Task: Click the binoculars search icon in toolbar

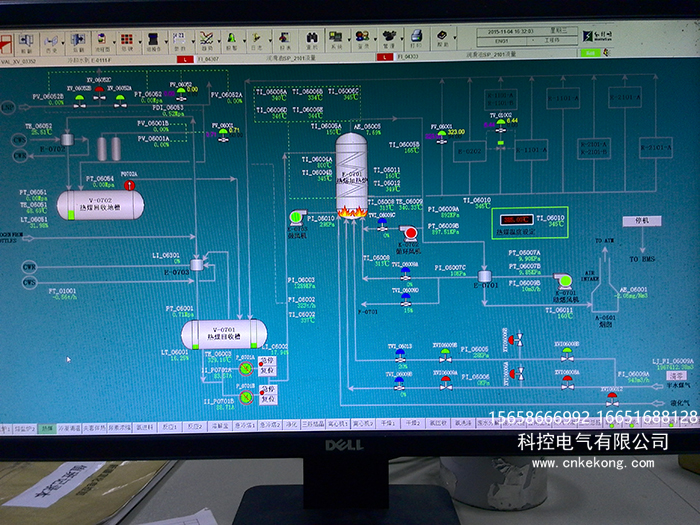Action: [x=311, y=41]
